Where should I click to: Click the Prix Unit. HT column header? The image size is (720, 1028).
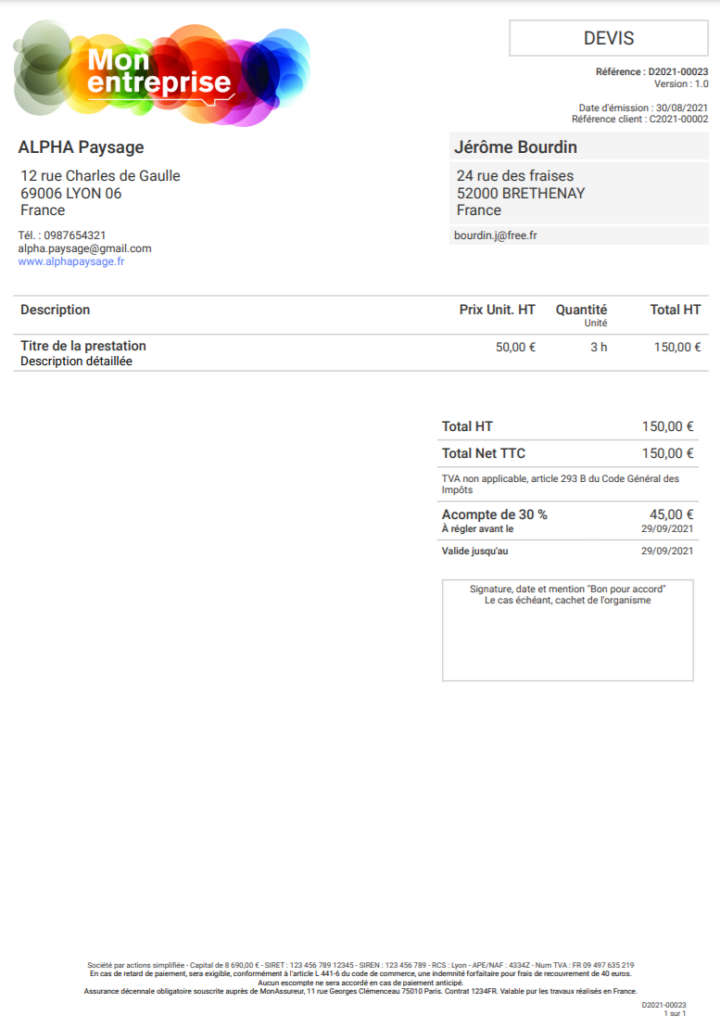click(x=497, y=310)
